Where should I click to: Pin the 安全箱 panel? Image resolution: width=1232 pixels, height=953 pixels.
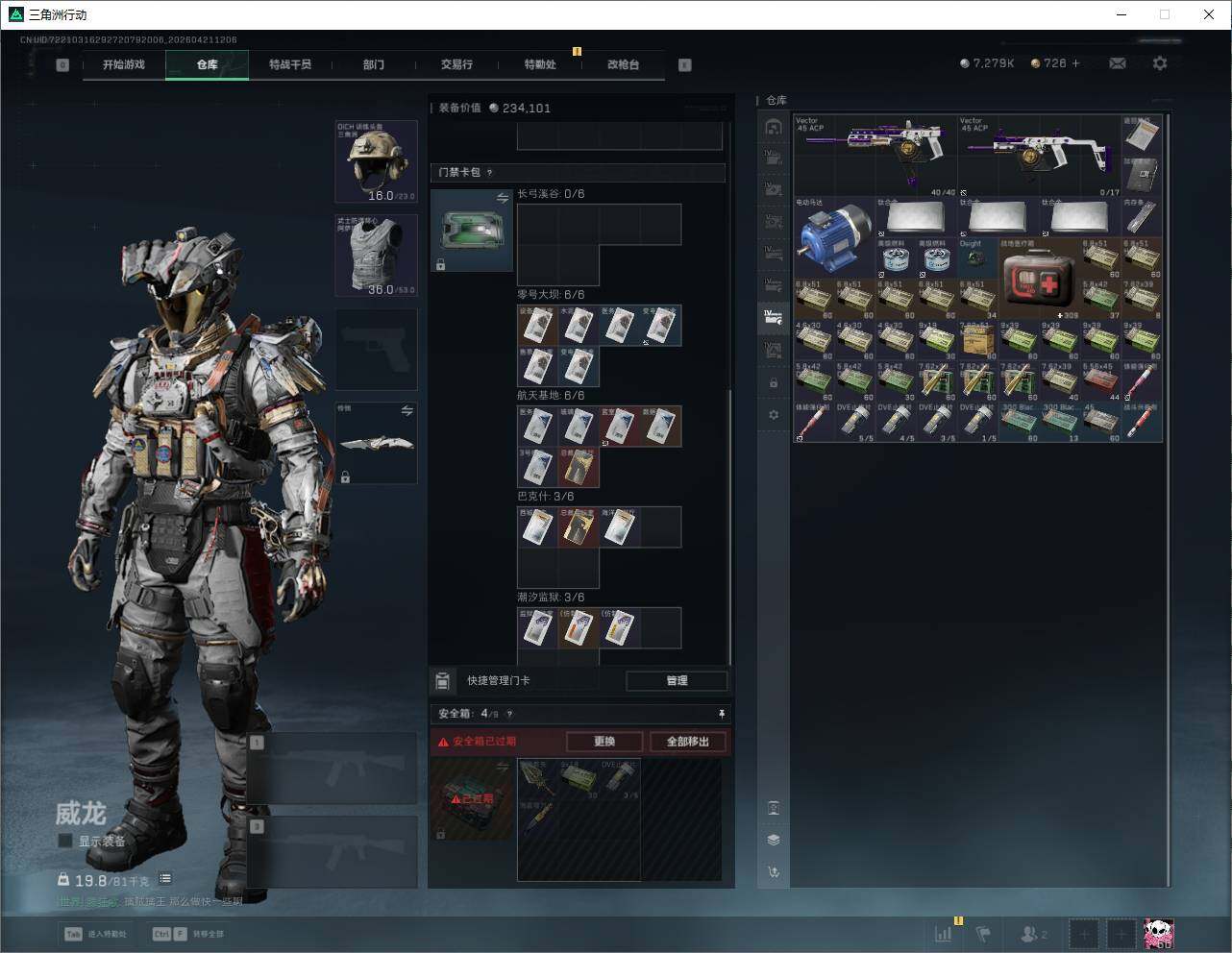(x=721, y=714)
